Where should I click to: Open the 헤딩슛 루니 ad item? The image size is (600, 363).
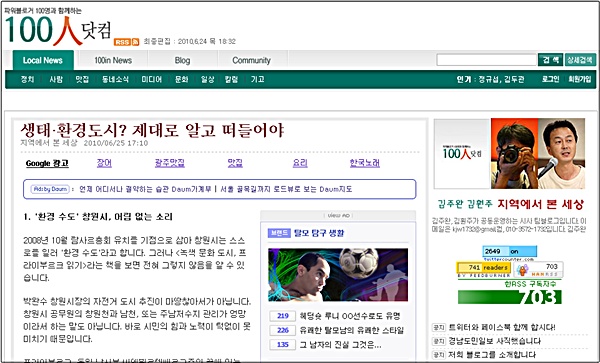pyautogui.click(x=350, y=316)
